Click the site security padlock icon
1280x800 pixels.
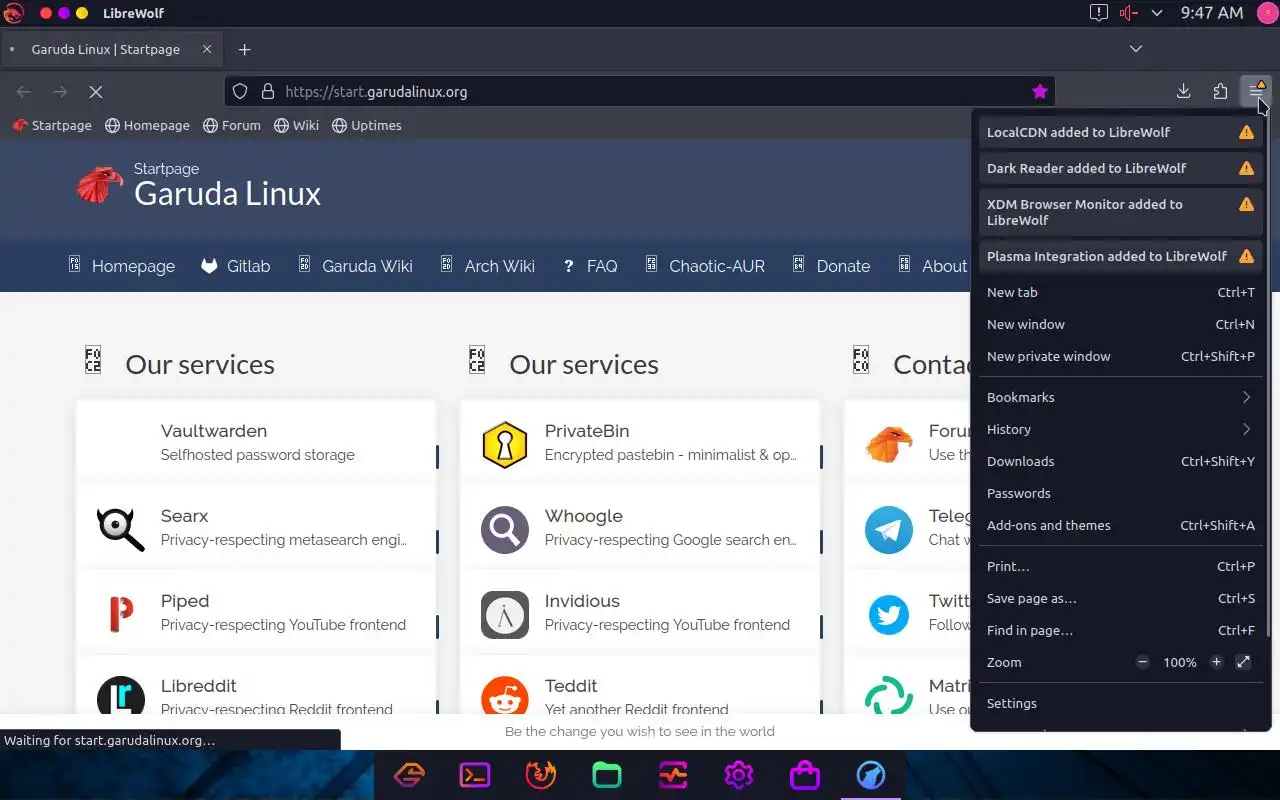[x=267, y=91]
